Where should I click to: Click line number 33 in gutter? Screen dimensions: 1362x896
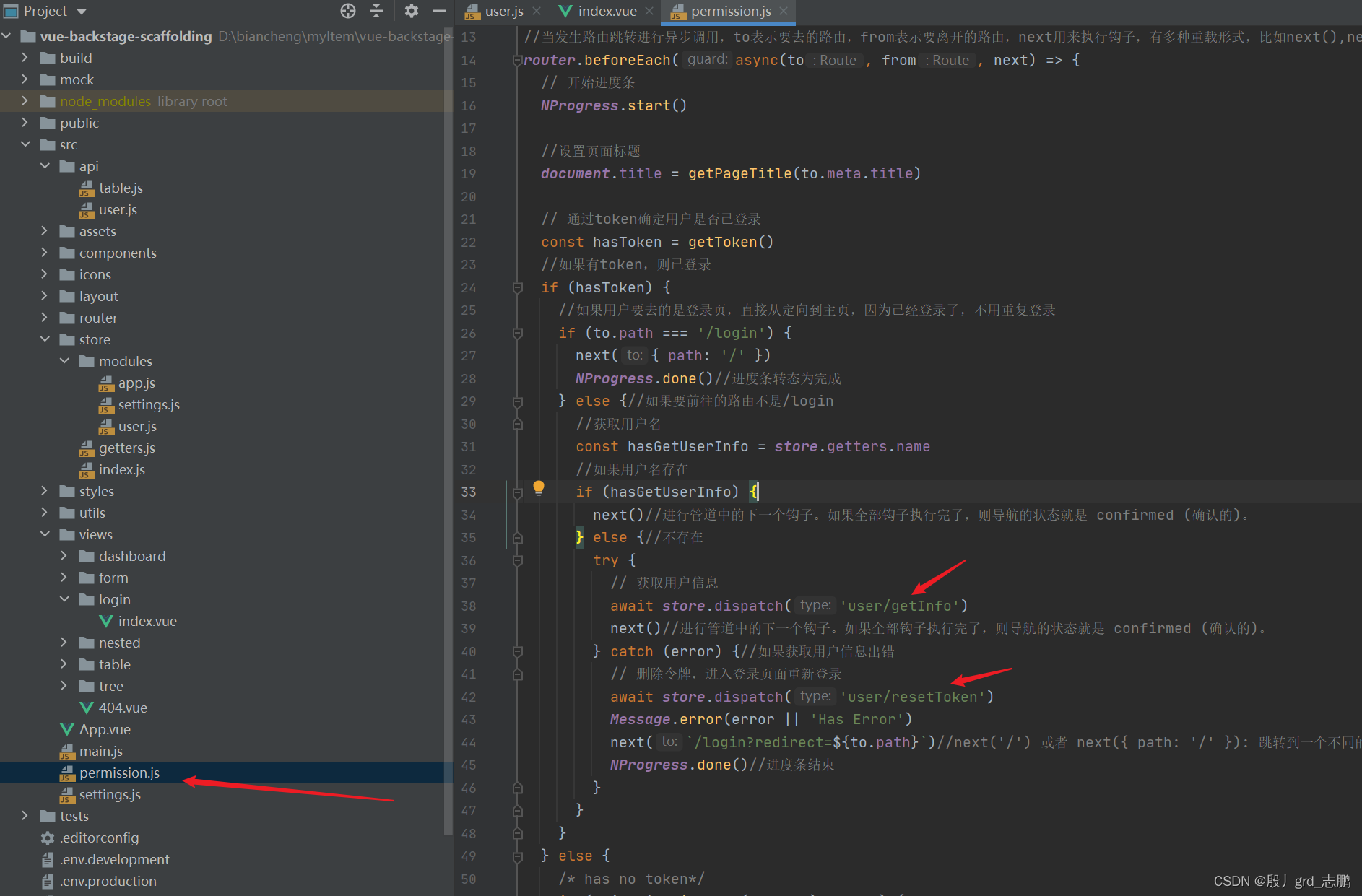[469, 492]
